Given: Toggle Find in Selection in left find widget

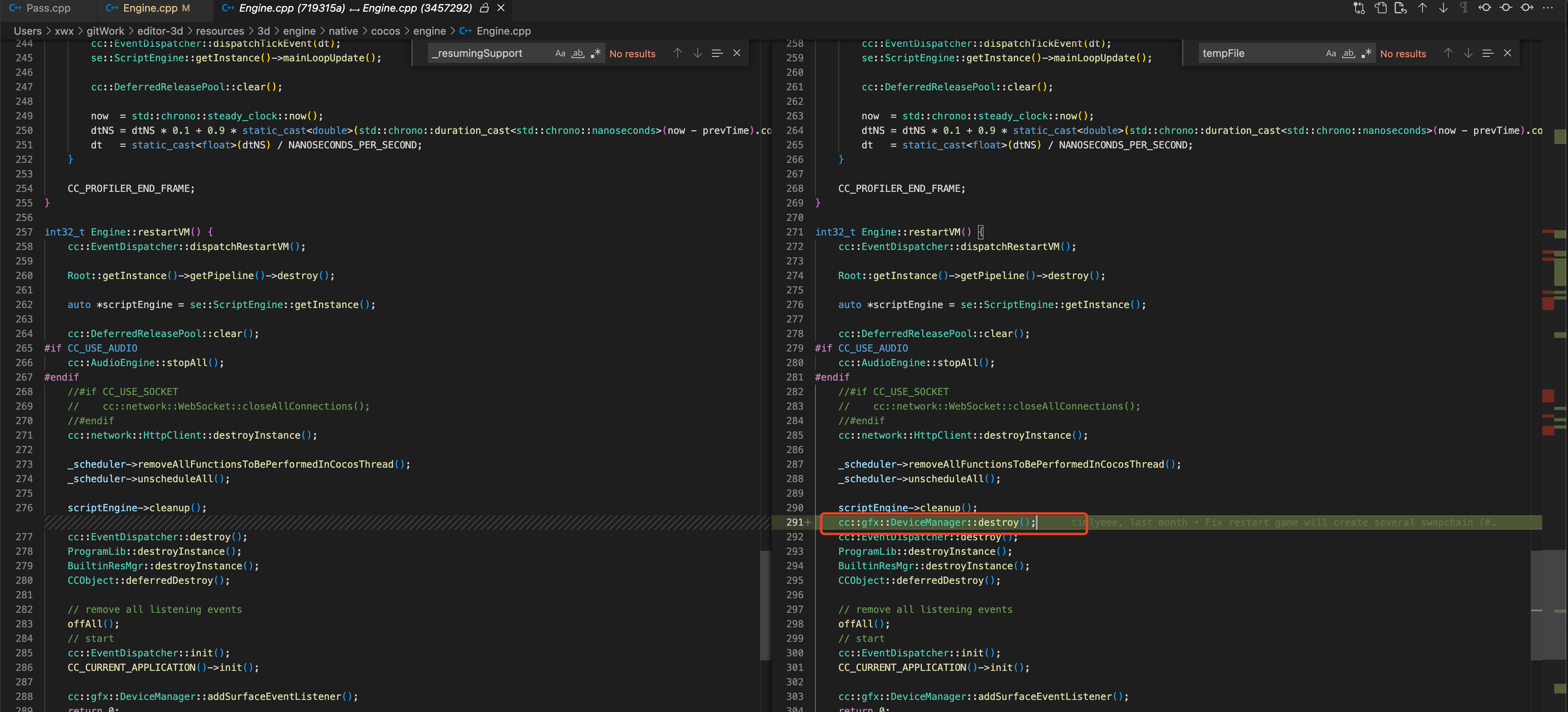Looking at the screenshot, I should [717, 54].
